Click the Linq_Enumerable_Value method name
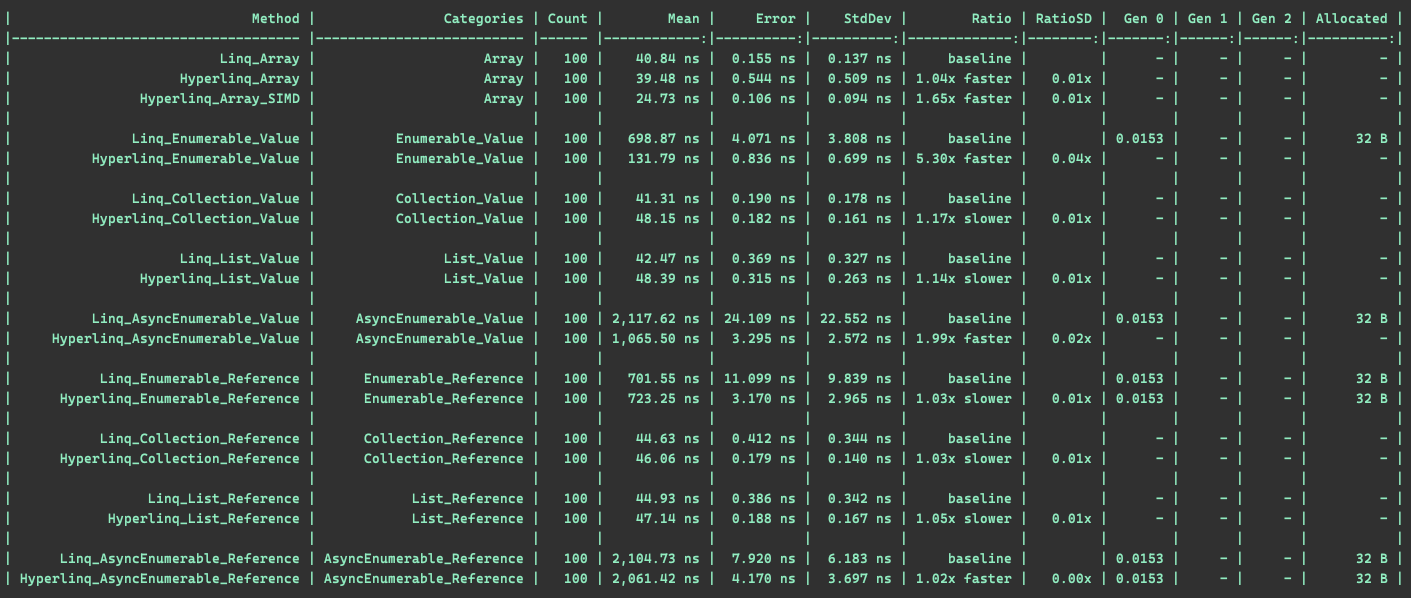The image size is (1411, 598). click(215, 138)
